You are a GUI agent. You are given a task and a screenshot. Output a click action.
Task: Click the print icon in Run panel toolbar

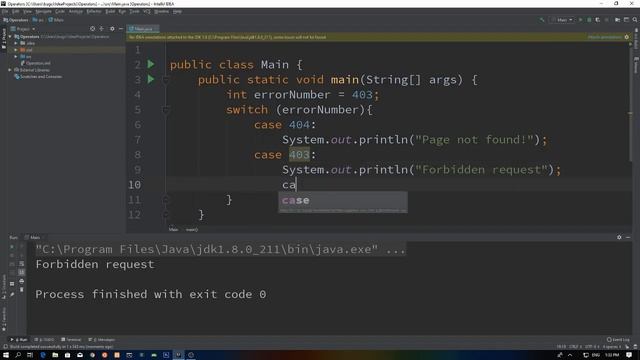click(22, 281)
